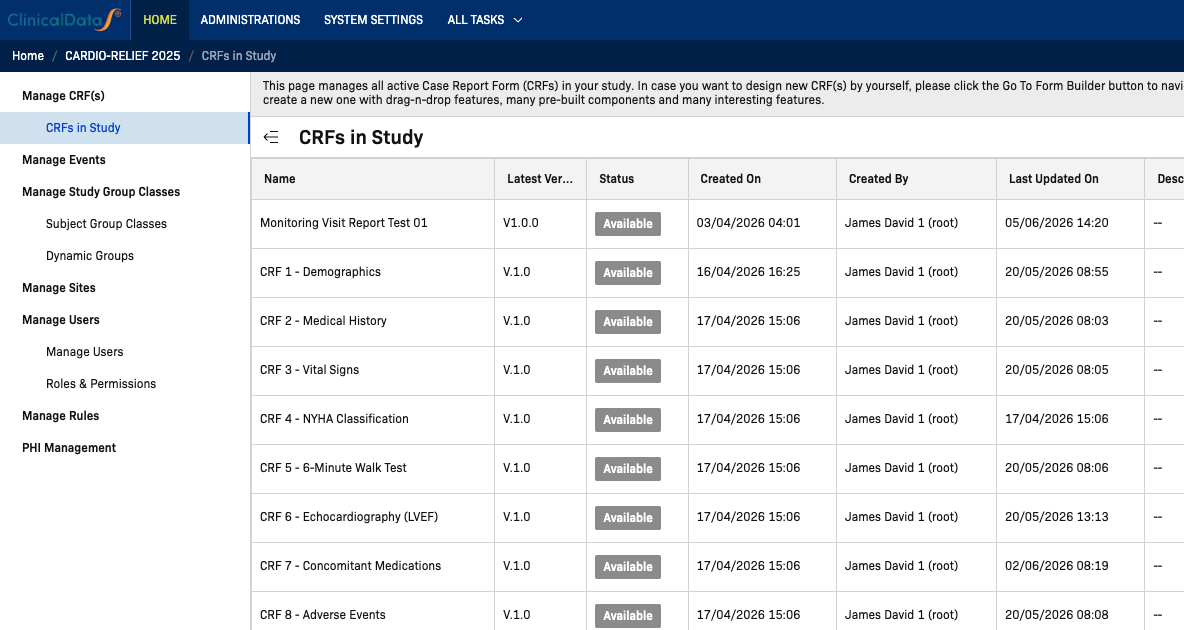Click Available badge for CRF 3 Vital Signs

[x=627, y=371]
